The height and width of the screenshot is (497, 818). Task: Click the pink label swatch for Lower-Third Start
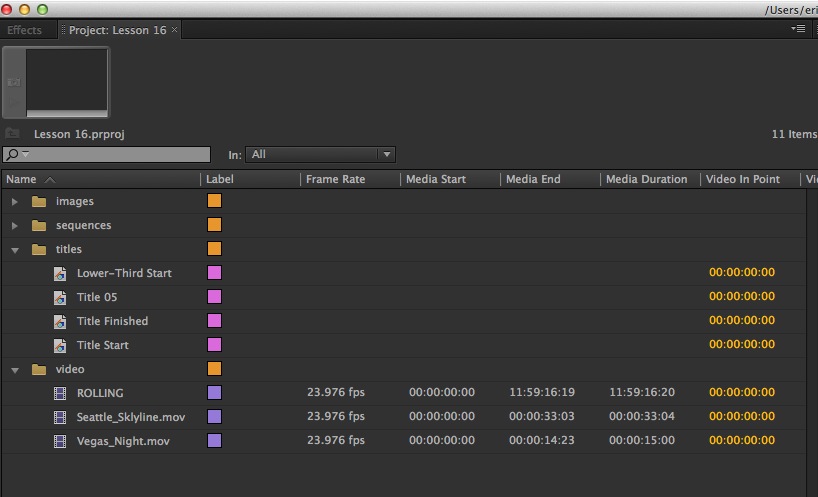214,273
